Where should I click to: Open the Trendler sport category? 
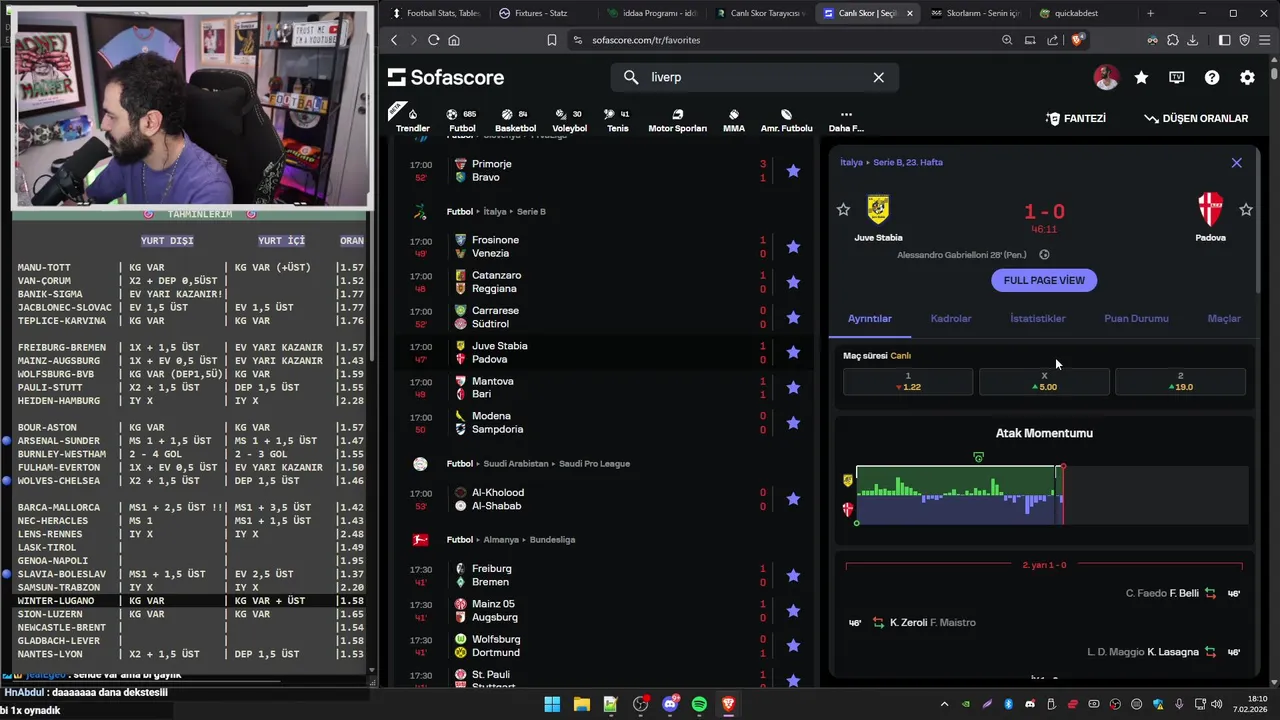click(x=412, y=120)
